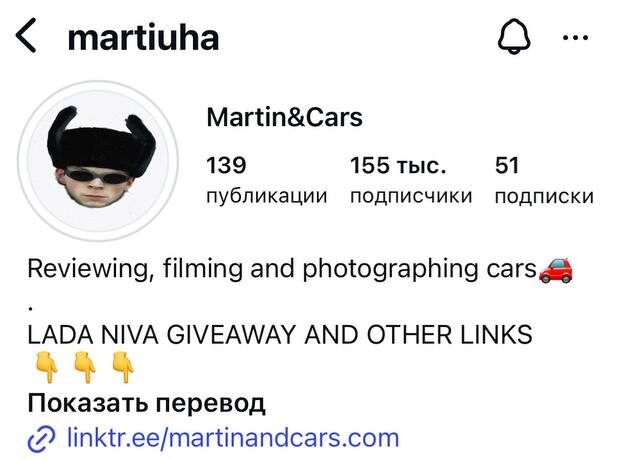This screenshot has height=460, width=622.
Task: Tap the link chain icon
Action: 41,439
